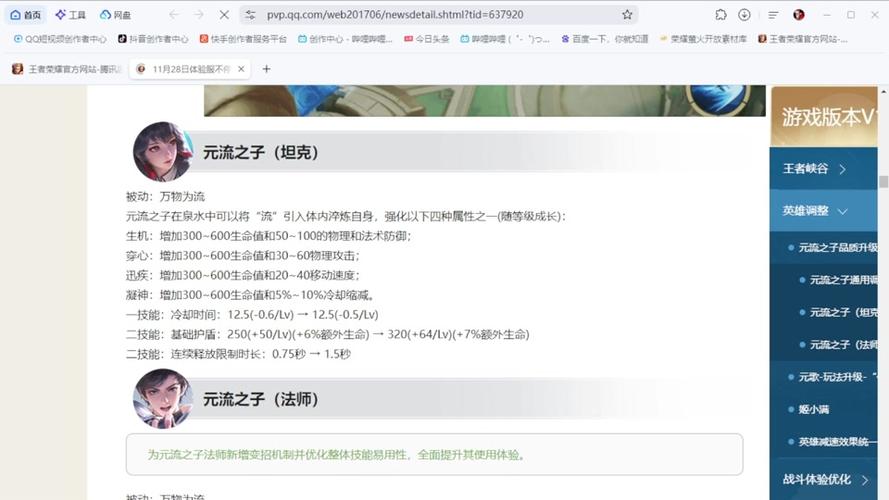Jump to 姬小满 in sidebar
Viewport: 889px width, 500px height.
point(814,409)
